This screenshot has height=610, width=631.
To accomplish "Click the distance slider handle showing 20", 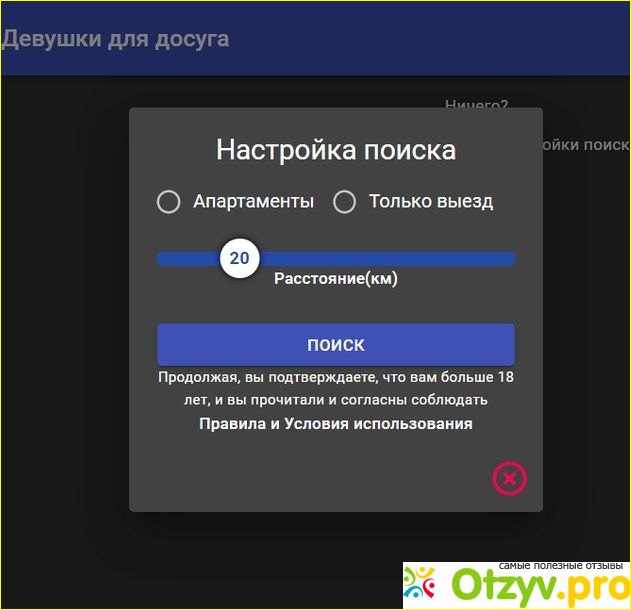I will click(240, 259).
